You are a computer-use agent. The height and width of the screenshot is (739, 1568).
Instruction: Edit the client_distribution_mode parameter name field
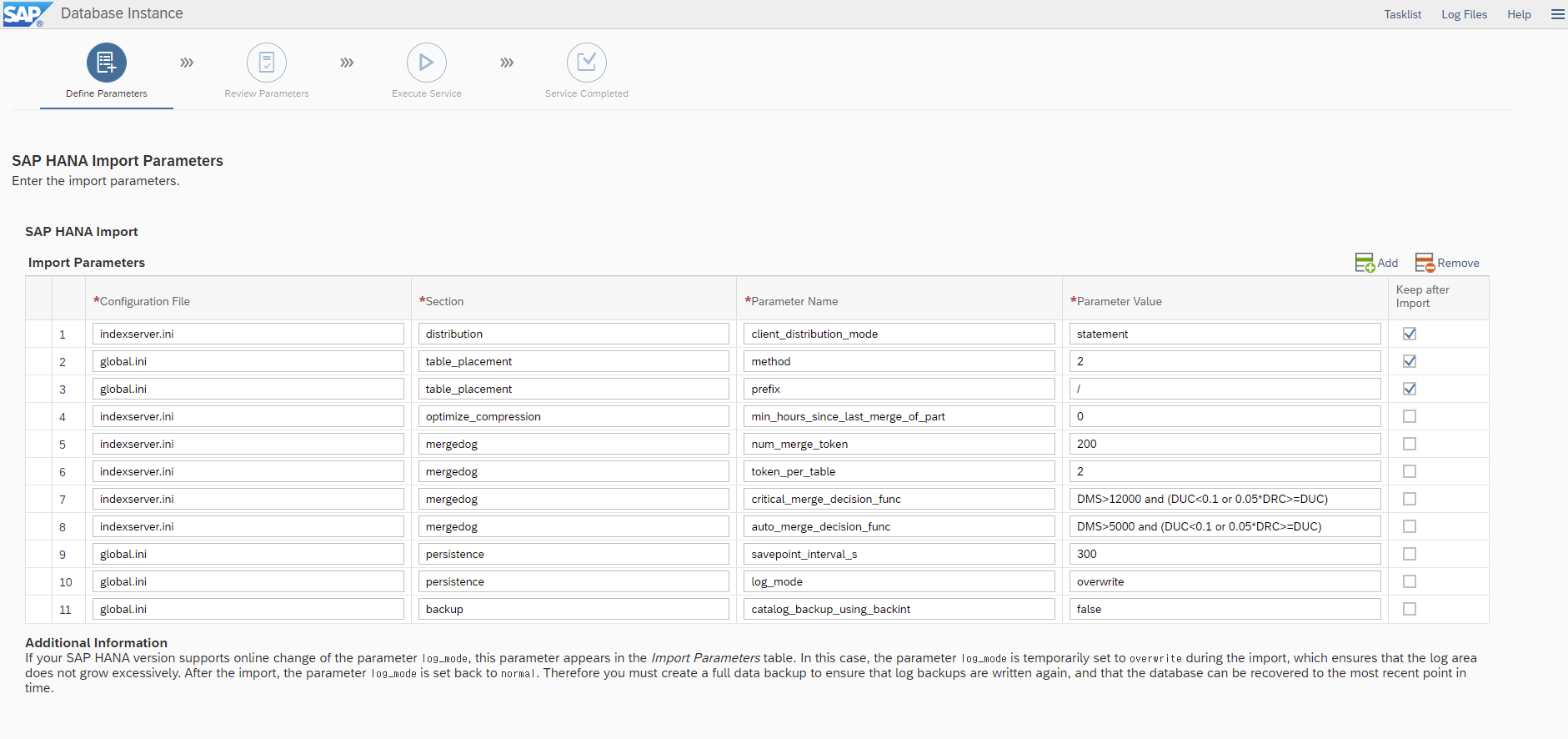click(899, 334)
